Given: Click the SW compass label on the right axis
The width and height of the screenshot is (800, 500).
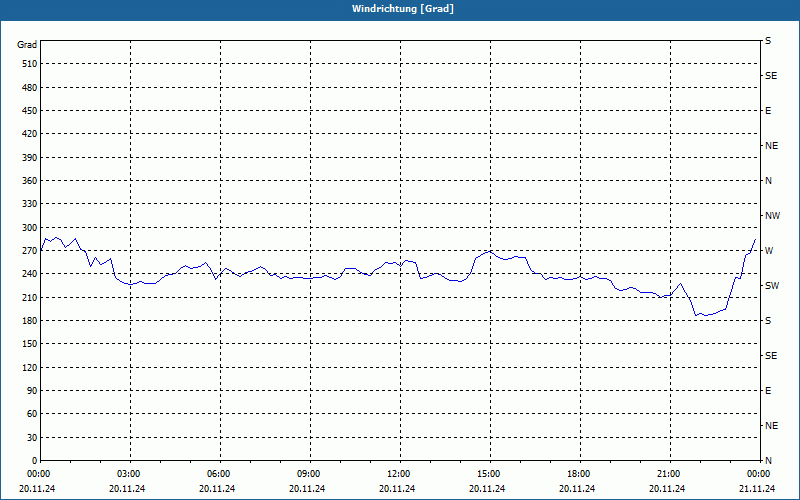Looking at the screenshot, I should click(x=772, y=286).
